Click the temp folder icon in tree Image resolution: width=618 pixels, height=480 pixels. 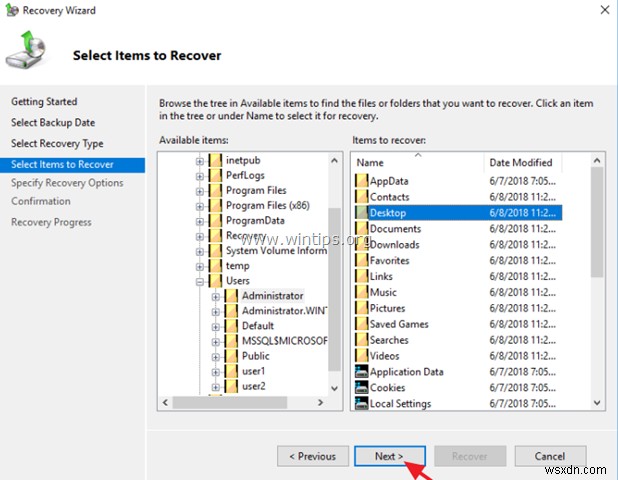point(215,266)
